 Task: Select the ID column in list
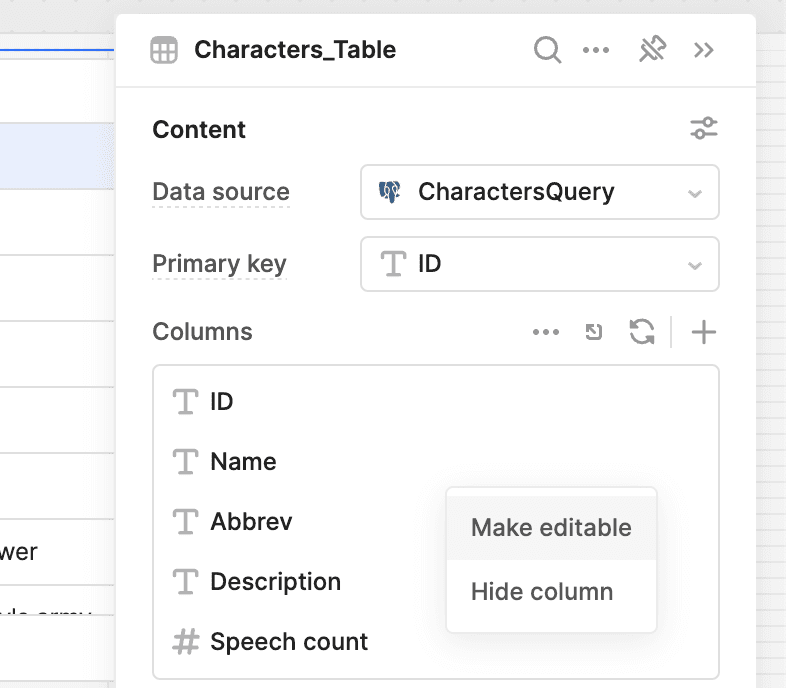(221, 402)
